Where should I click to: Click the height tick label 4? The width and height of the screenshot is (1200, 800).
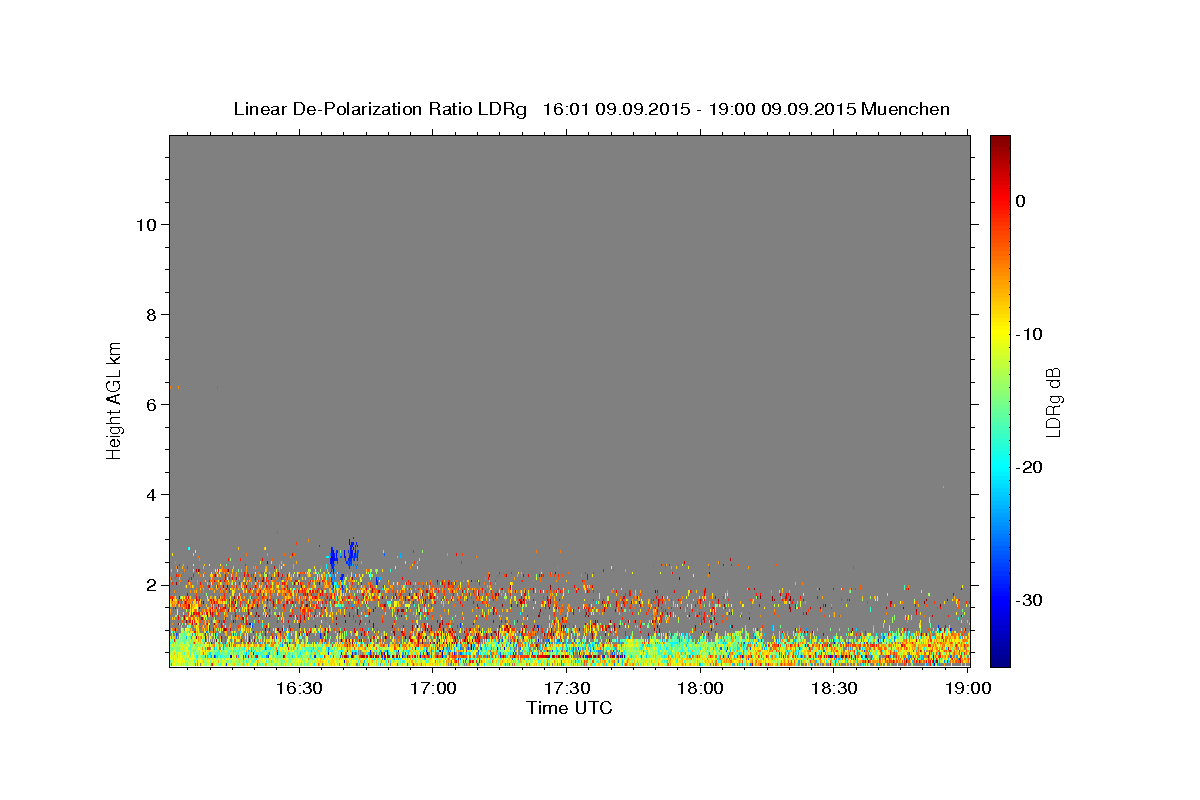point(152,495)
